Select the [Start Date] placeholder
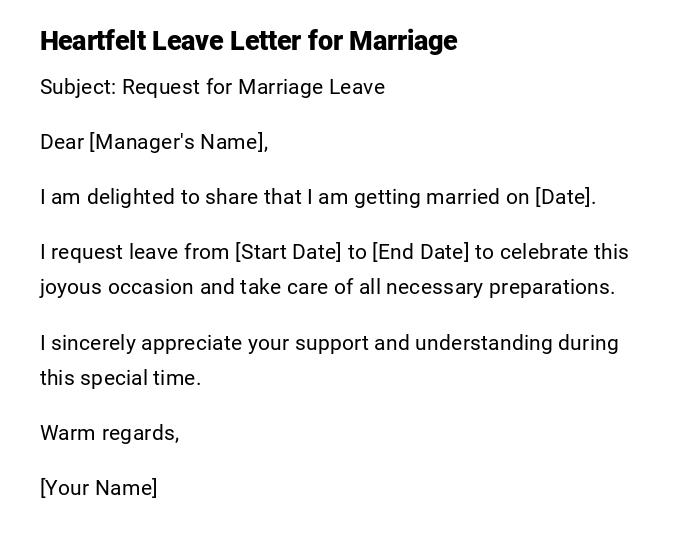The height and width of the screenshot is (550, 700). point(288,252)
